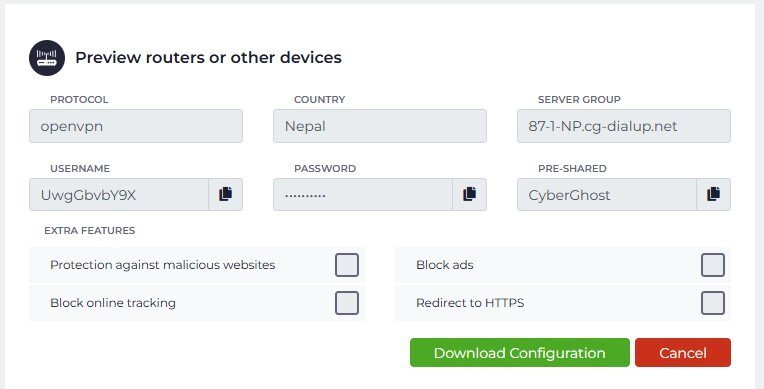Copy the pre-shared key value
This screenshot has width=764, height=389.
click(713, 194)
